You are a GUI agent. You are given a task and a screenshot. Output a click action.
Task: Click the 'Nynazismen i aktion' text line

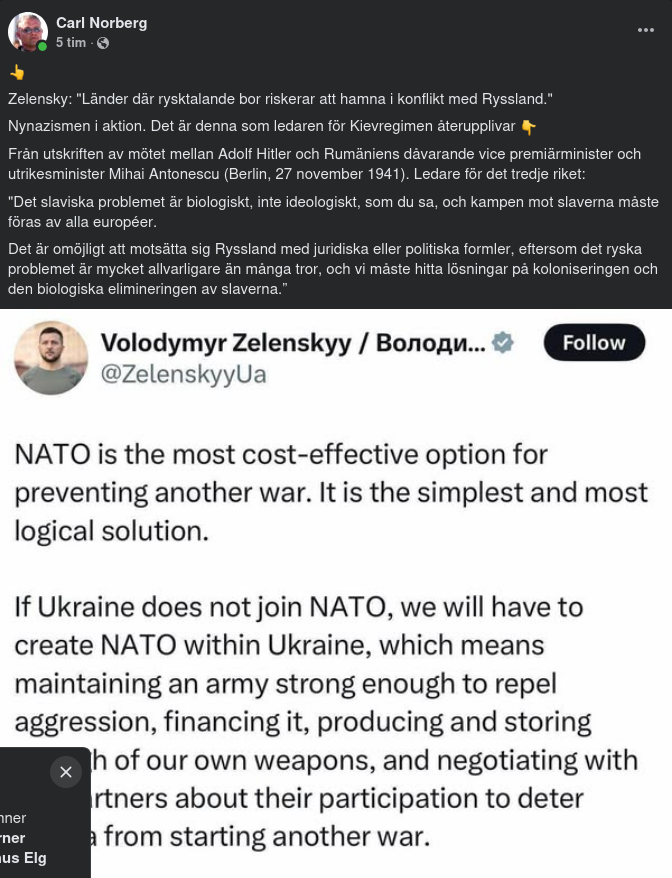pyautogui.click(x=262, y=127)
